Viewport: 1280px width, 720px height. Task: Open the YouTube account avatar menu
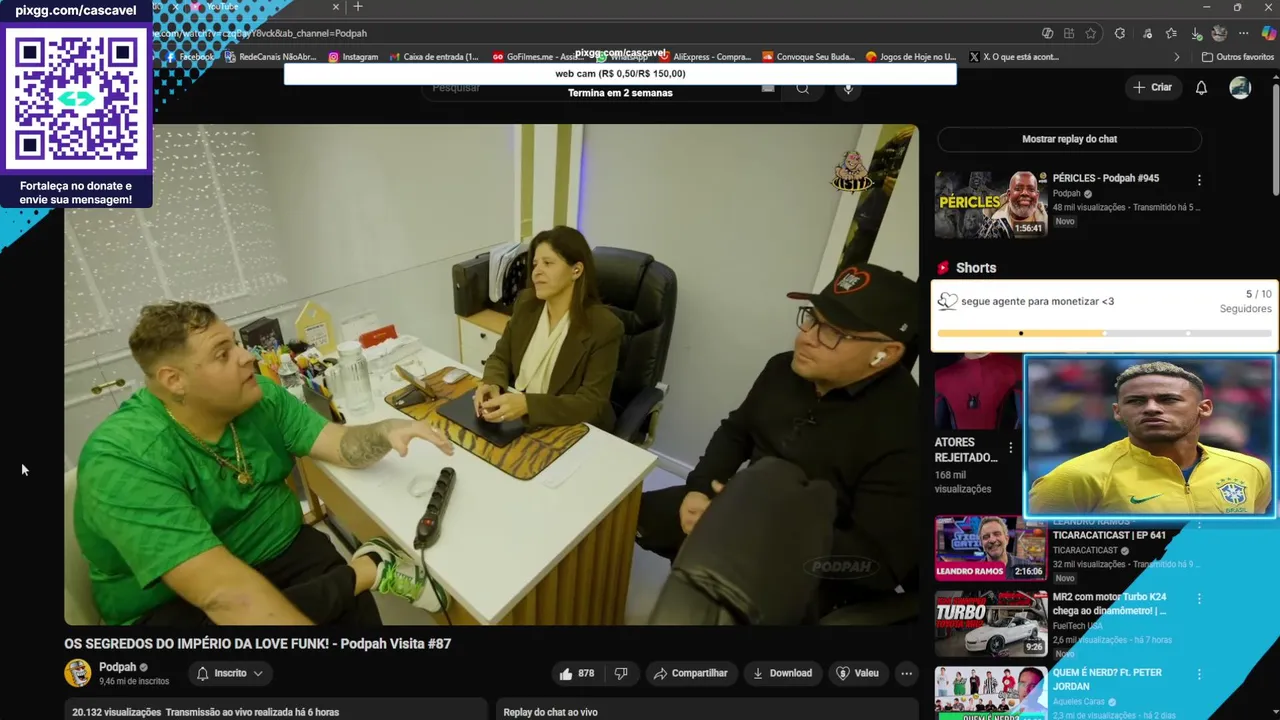pyautogui.click(x=1240, y=88)
